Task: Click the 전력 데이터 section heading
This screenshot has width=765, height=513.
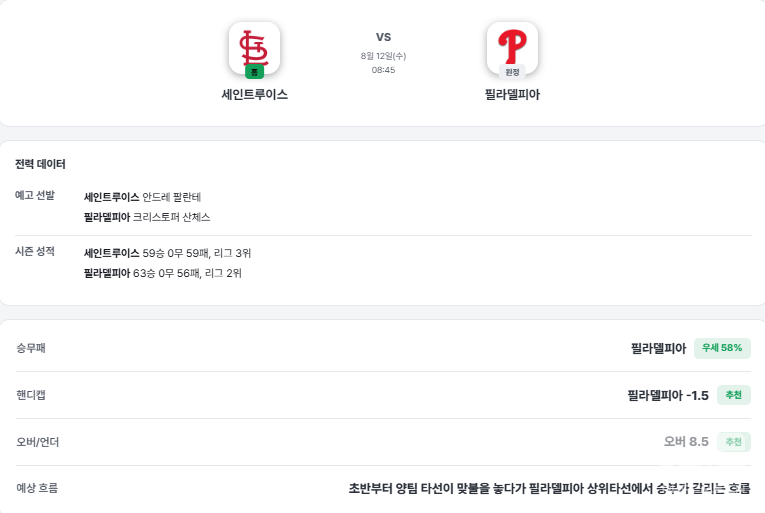Action: pos(40,164)
